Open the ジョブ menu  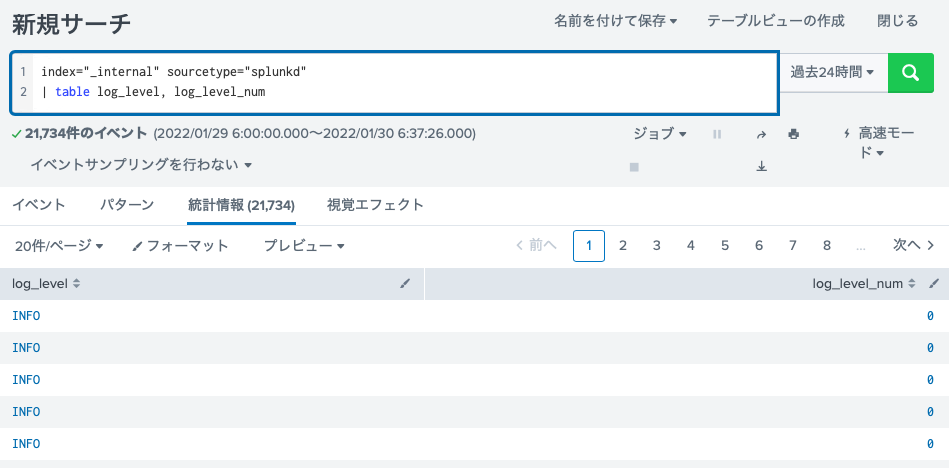pos(660,134)
